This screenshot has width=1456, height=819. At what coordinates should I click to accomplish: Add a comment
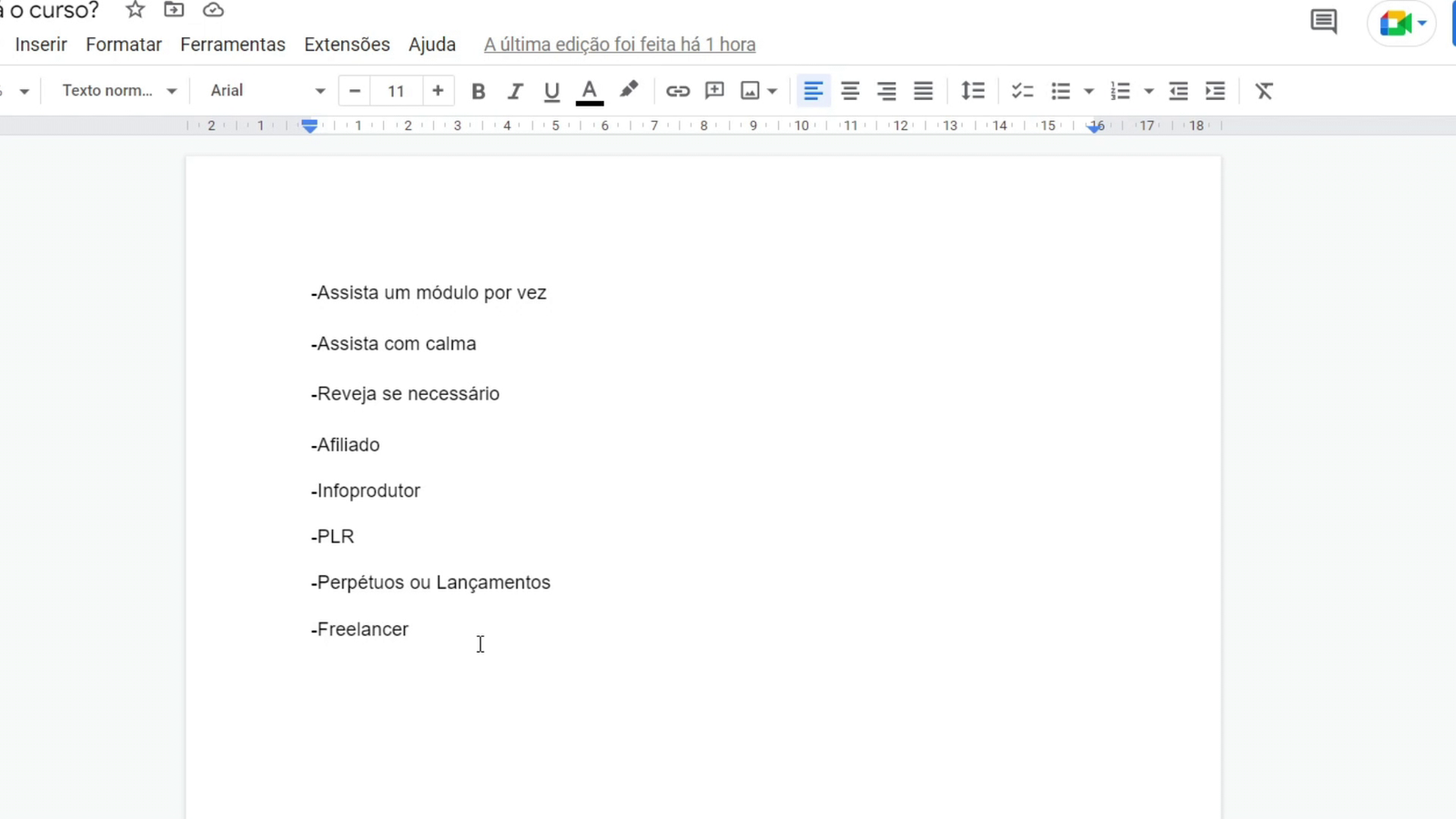click(714, 91)
